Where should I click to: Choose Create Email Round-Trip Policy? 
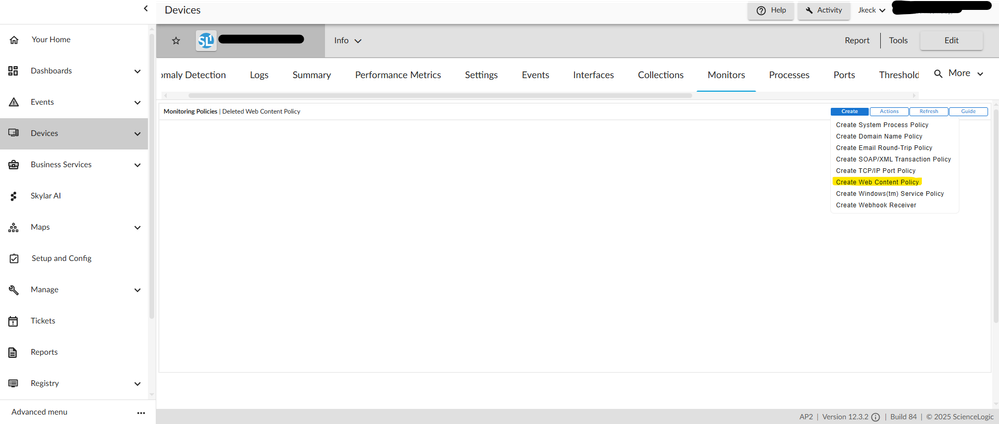tap(884, 148)
